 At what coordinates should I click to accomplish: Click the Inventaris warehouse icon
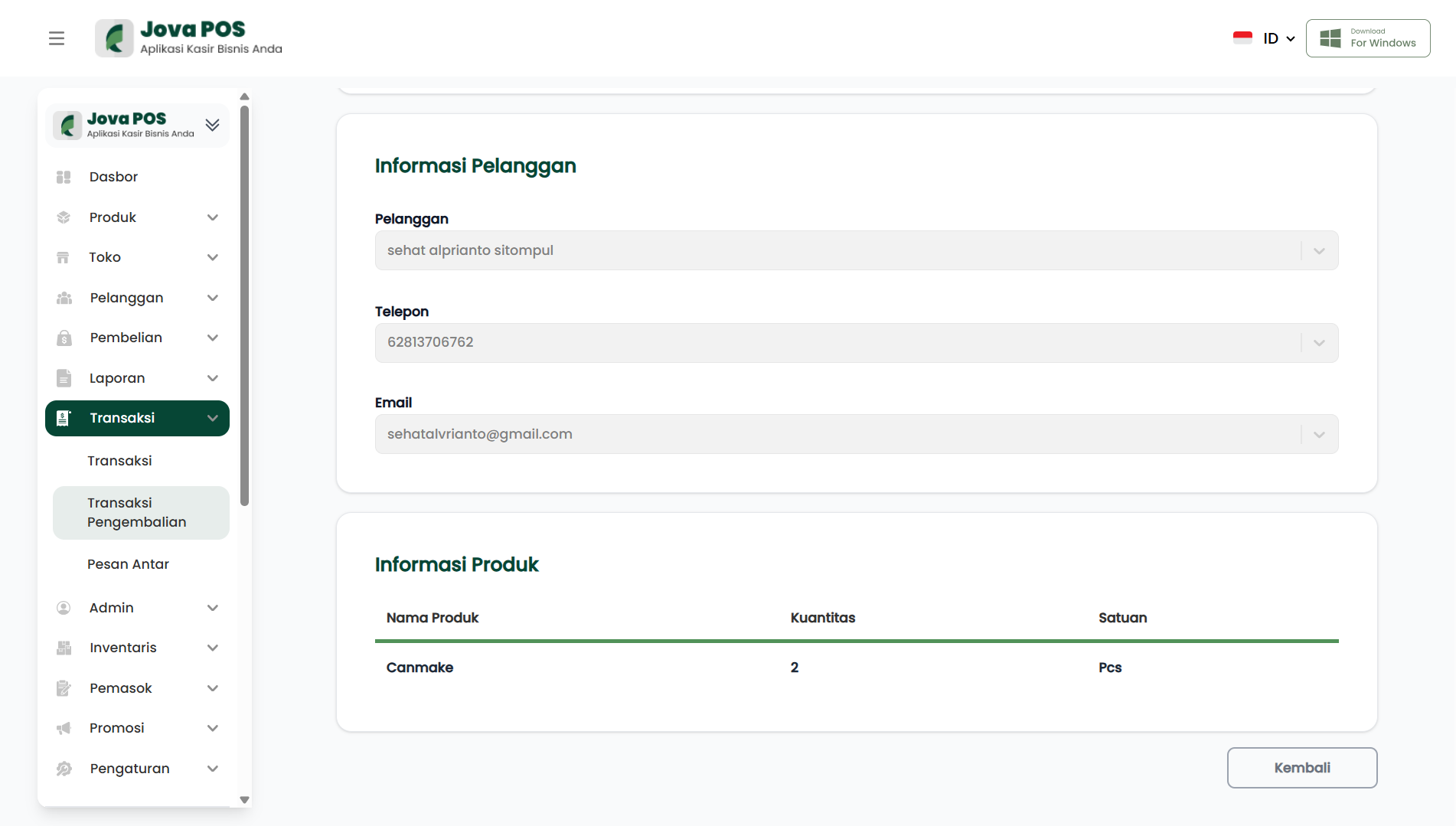click(64, 648)
